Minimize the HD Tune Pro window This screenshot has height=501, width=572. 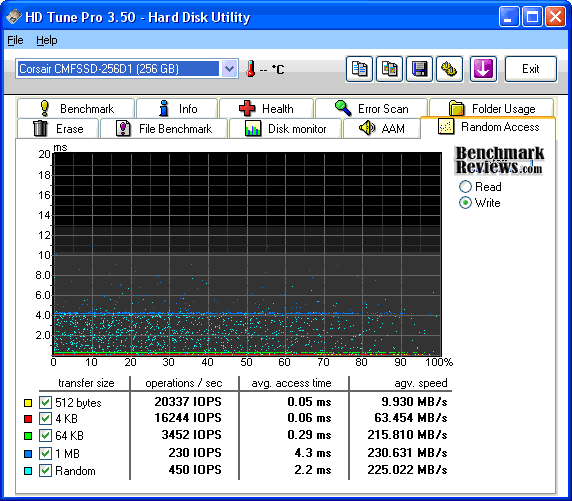(x=509, y=17)
